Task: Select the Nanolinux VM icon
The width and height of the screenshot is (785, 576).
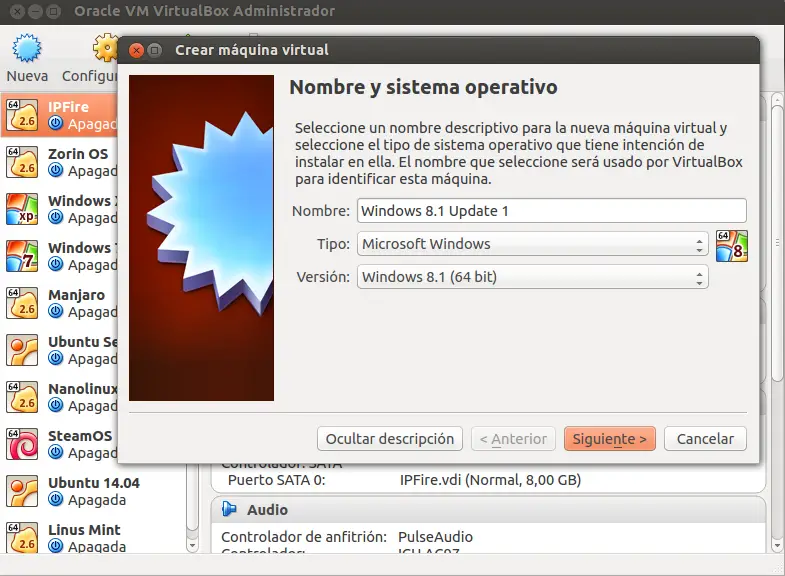Action: (x=22, y=397)
